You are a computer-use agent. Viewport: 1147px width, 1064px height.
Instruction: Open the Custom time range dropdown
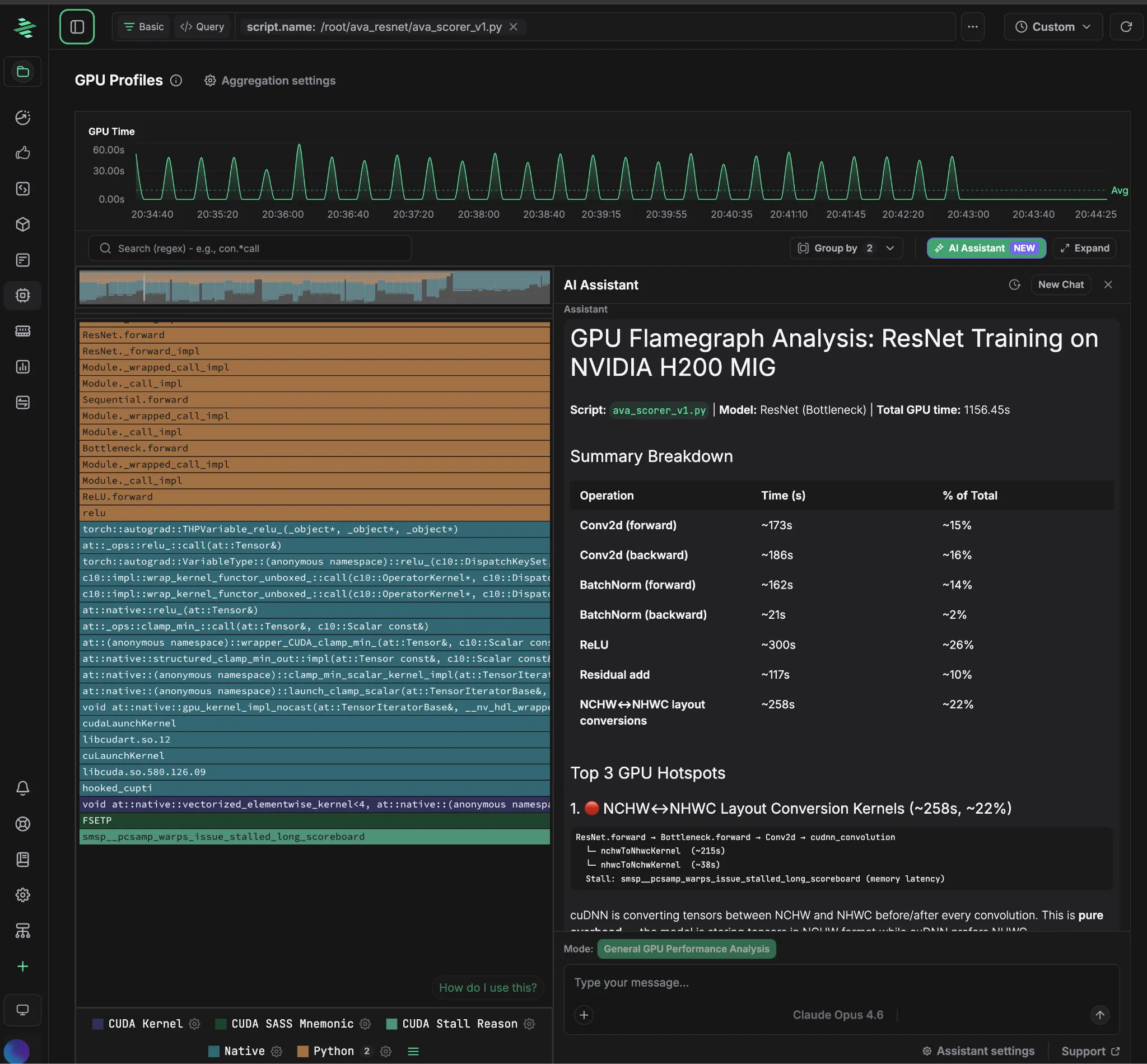point(1053,26)
